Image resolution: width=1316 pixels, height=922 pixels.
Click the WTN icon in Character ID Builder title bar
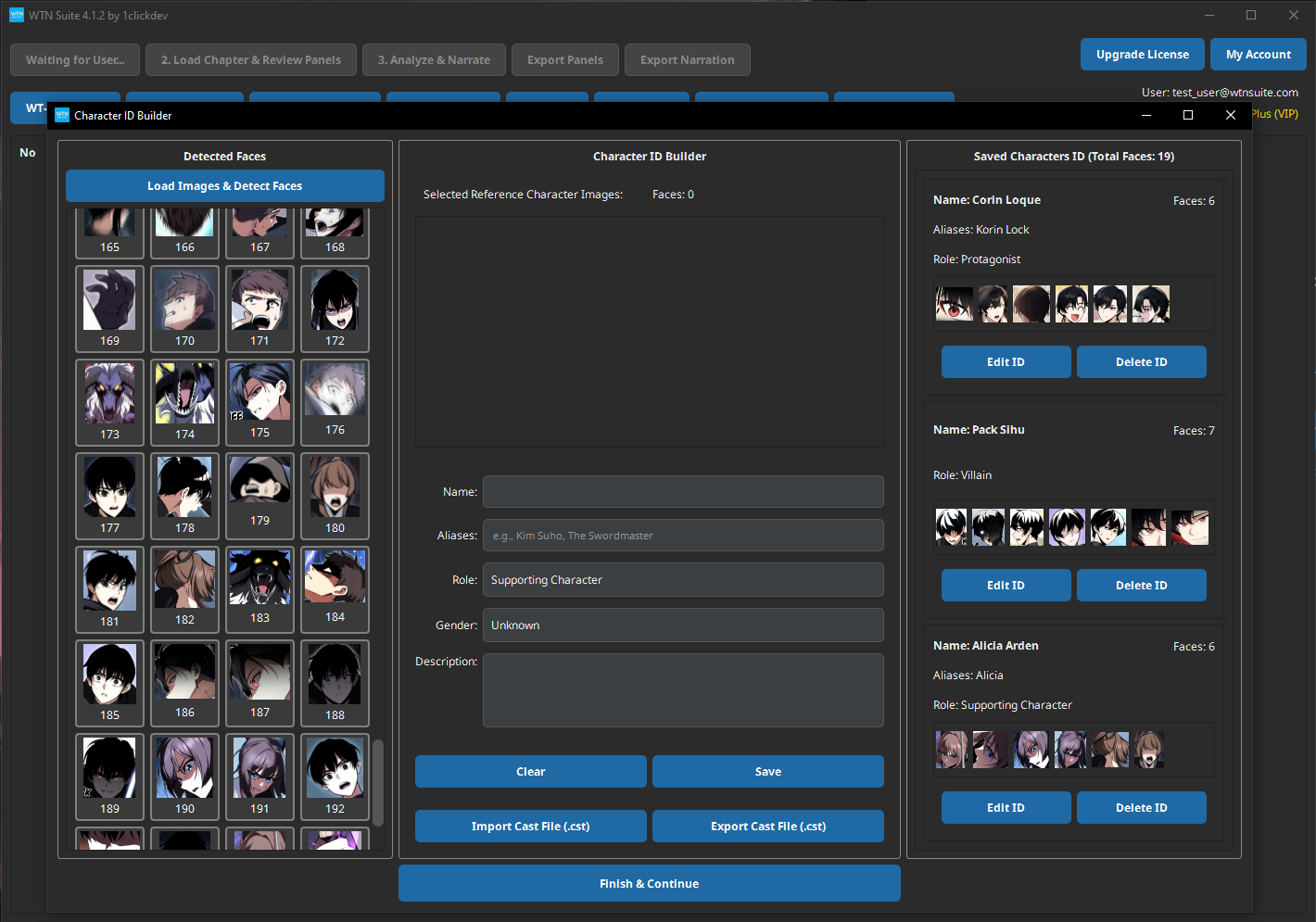point(61,115)
